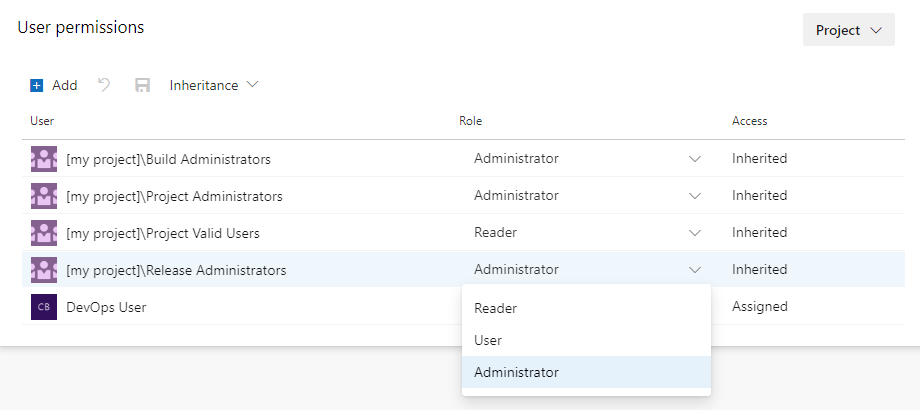
Task: Click the Role column header
Action: tap(470, 121)
